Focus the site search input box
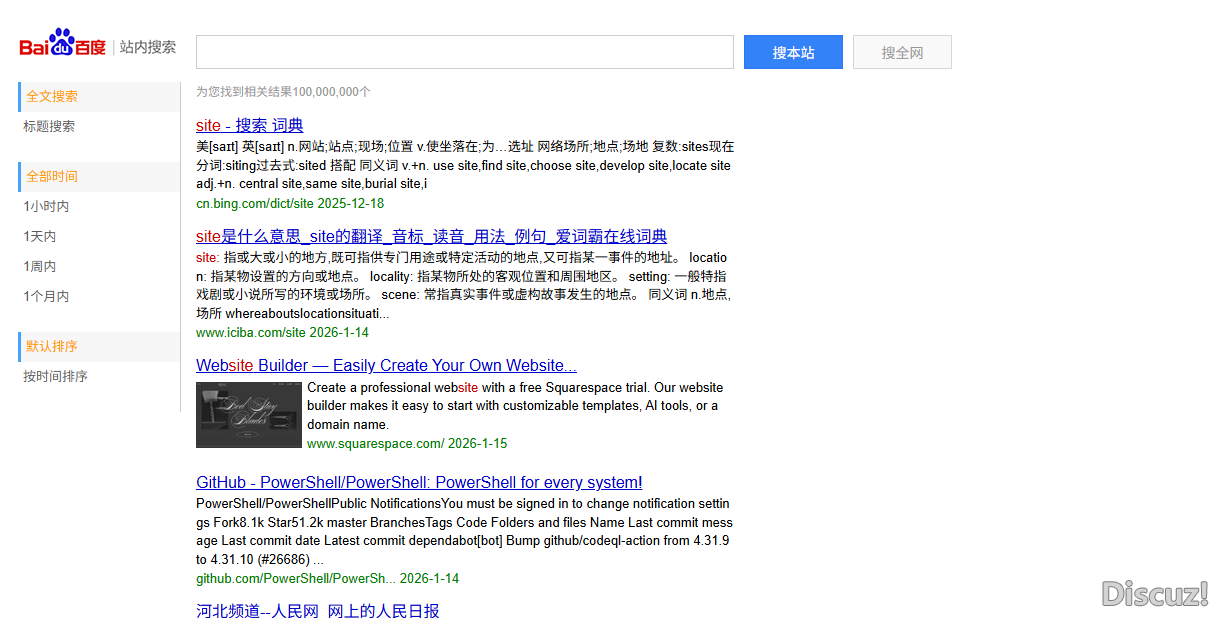The height and width of the screenshot is (618, 1225). pyautogui.click(x=464, y=52)
